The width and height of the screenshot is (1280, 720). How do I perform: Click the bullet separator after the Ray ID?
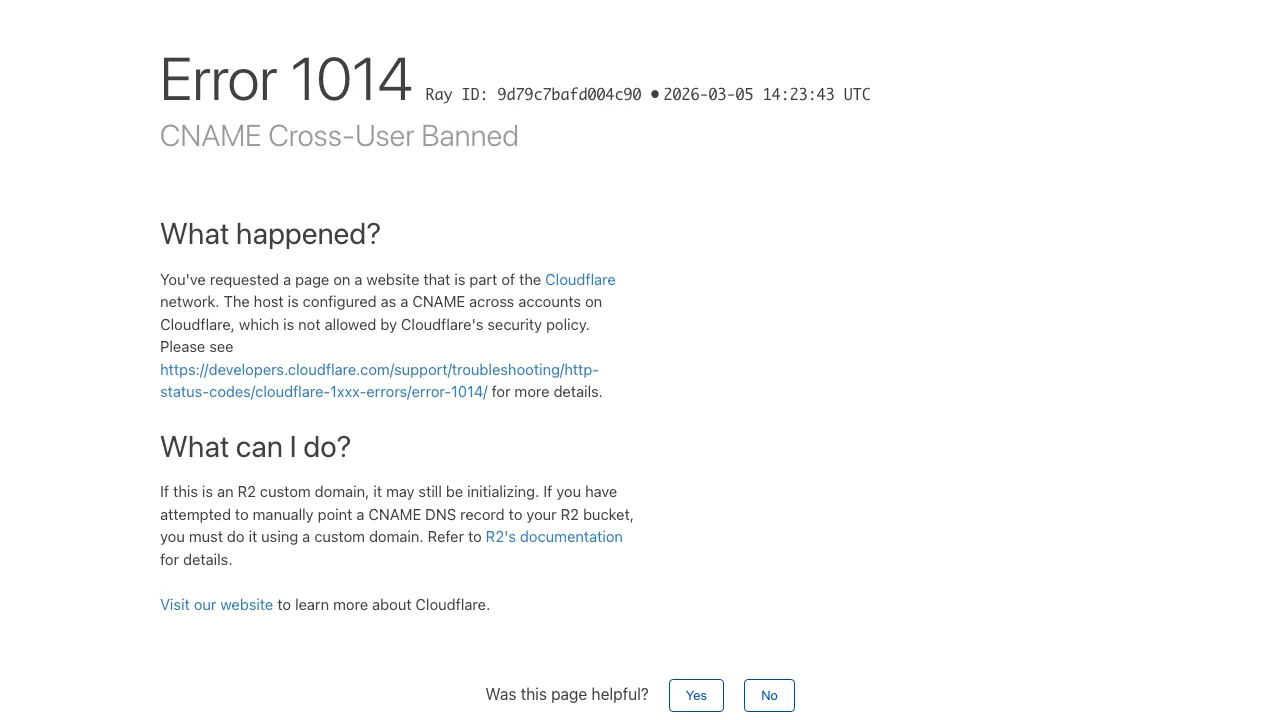(x=655, y=94)
